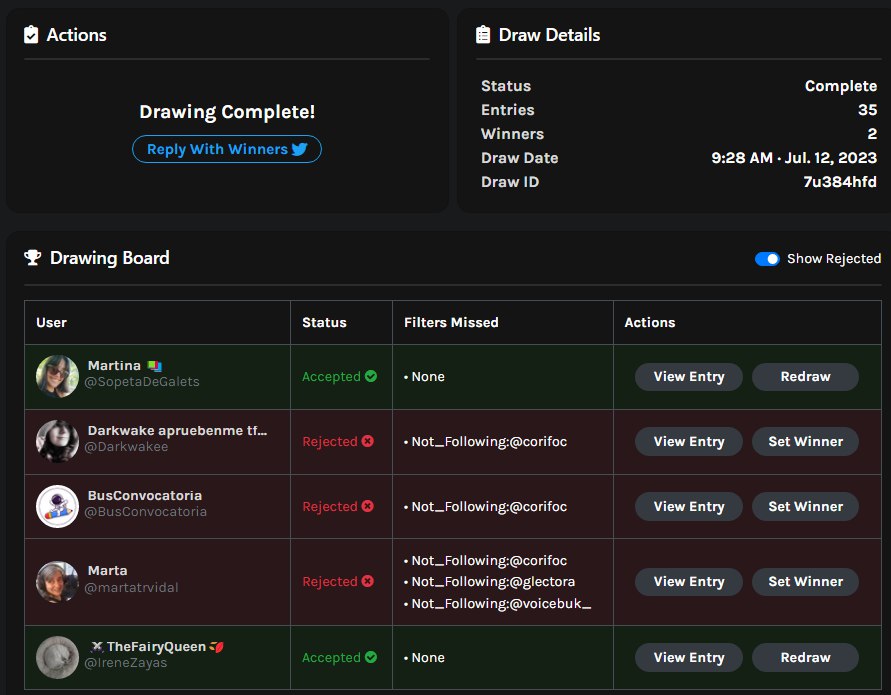891x695 pixels.
Task: Click the Complete status value
Action: (841, 86)
